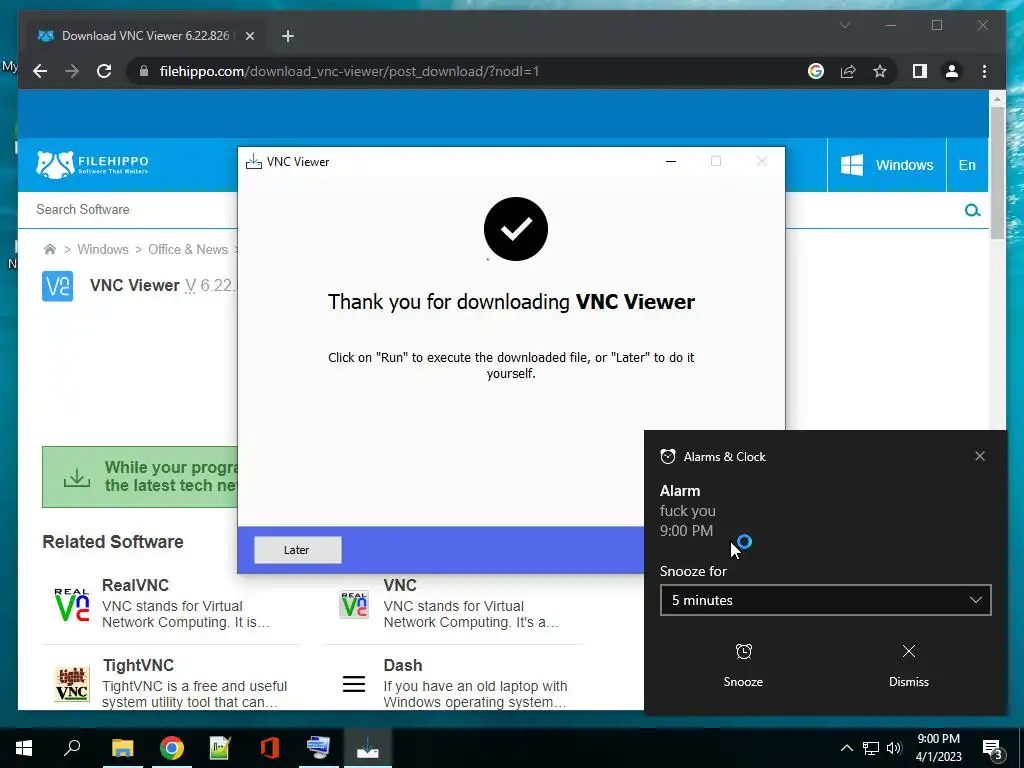Viewport: 1024px width, 768px height.
Task: Expand the Snooze for 5 minutes dropdown
Action: click(x=825, y=600)
